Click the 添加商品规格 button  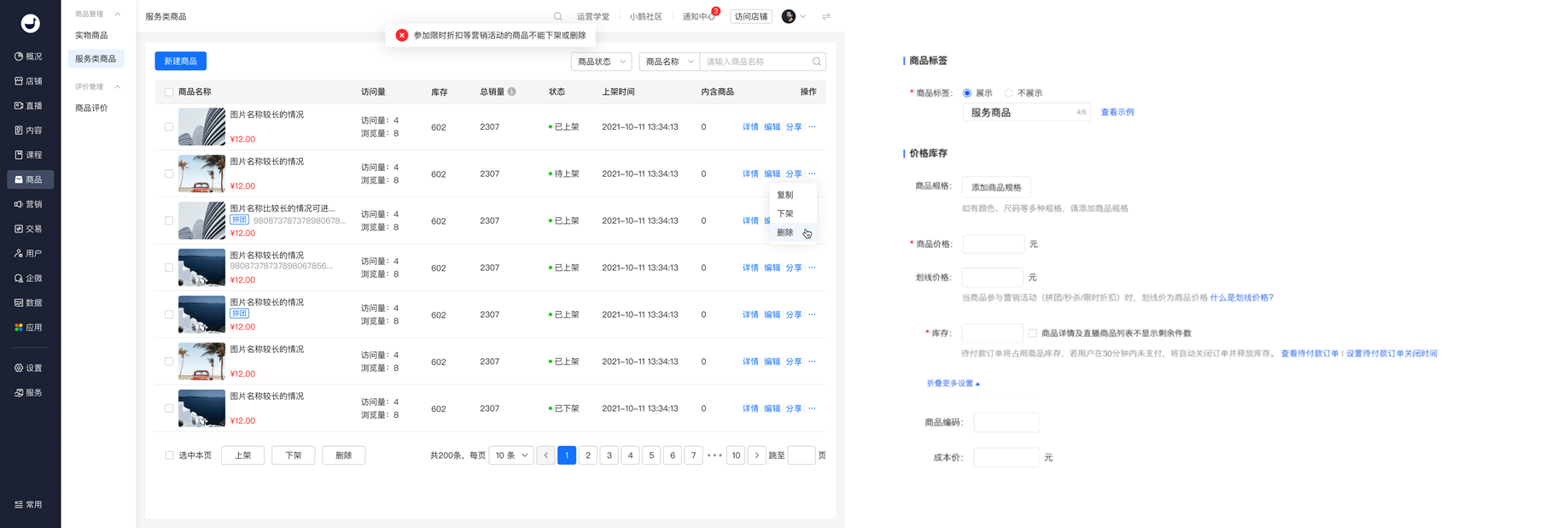pyautogui.click(x=996, y=187)
